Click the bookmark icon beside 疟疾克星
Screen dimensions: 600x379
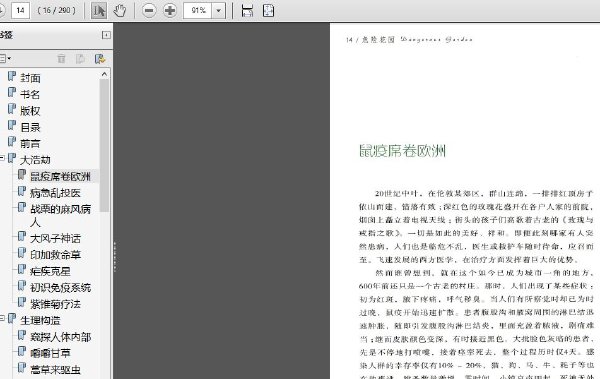click(22, 270)
